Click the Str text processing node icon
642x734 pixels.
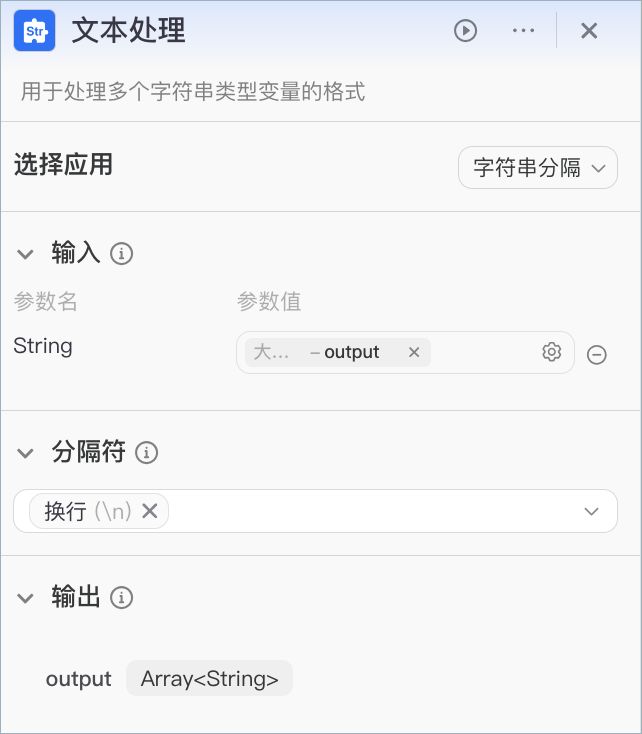tap(35, 31)
